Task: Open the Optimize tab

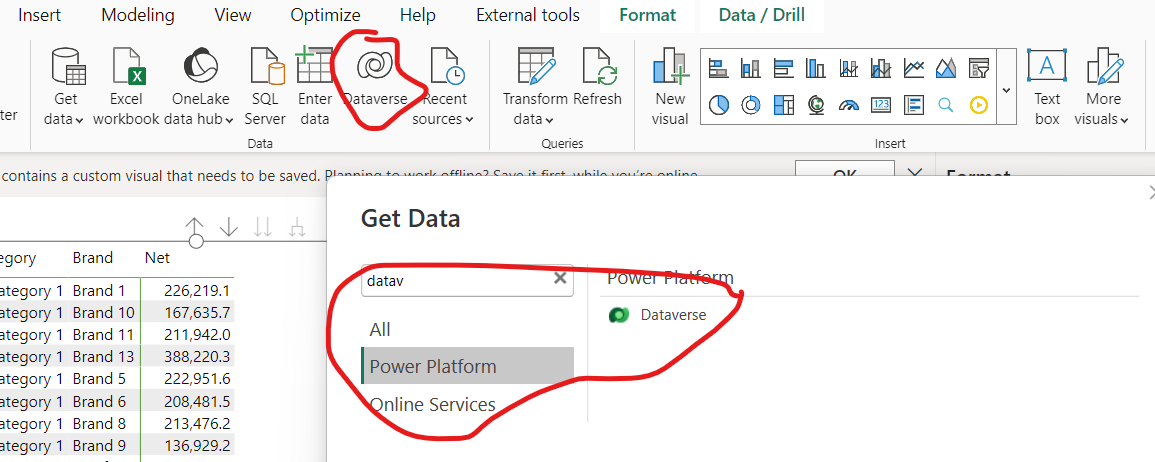Action: click(326, 15)
